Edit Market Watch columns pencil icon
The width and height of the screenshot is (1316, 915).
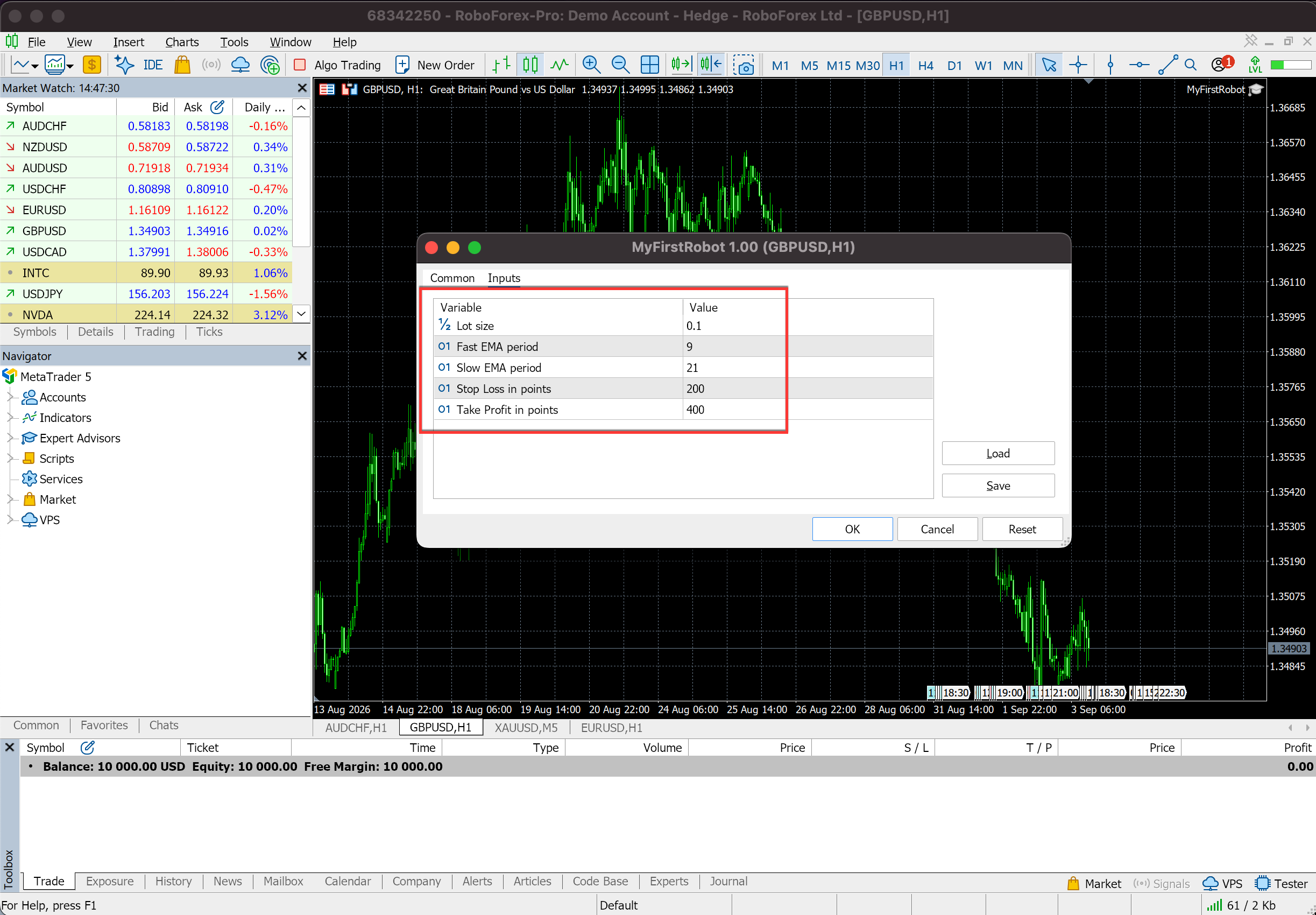[x=217, y=107]
